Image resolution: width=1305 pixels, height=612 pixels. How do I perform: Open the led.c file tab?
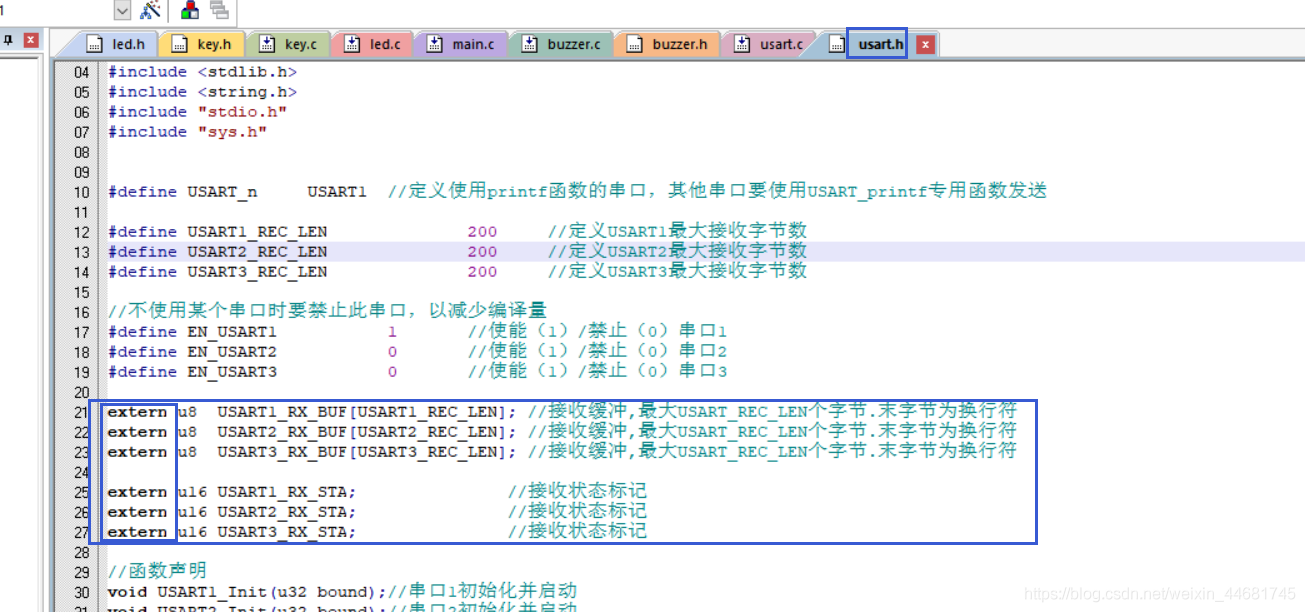point(374,44)
